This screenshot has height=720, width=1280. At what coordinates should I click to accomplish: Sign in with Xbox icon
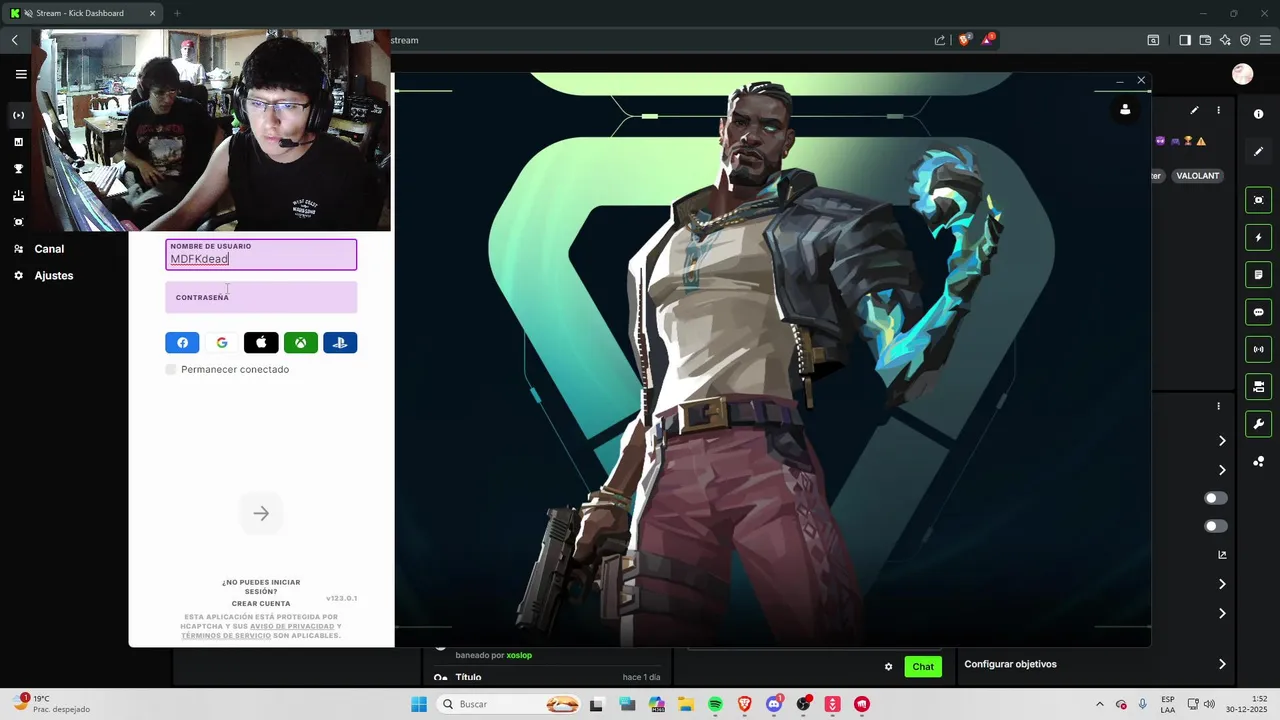300,343
